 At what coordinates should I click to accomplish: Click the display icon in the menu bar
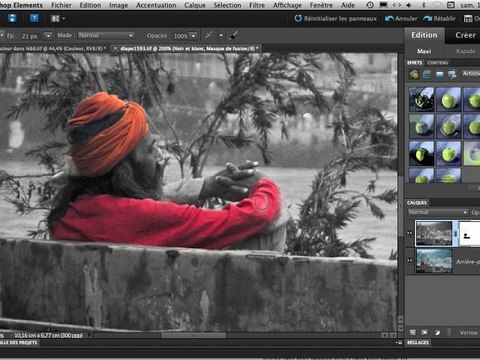point(383,5)
